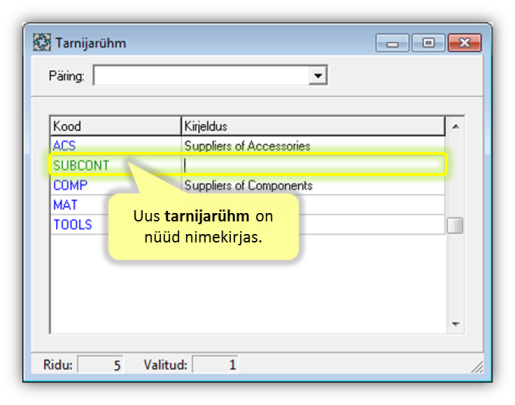This screenshot has height=405, width=515.
Task: Click the scrollbar down arrow
Action: tap(455, 324)
